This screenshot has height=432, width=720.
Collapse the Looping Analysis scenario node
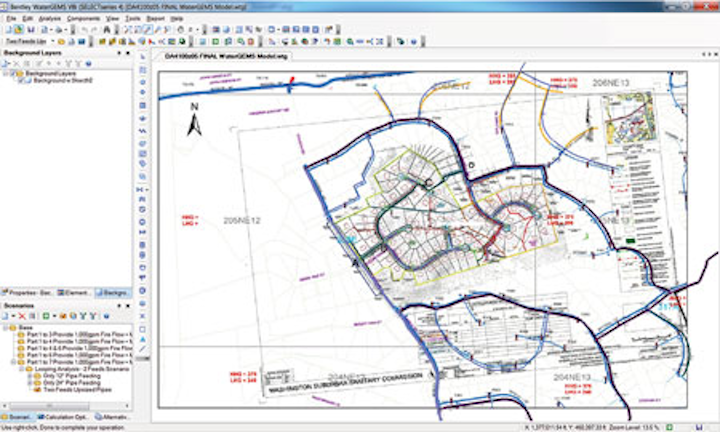coord(22,369)
